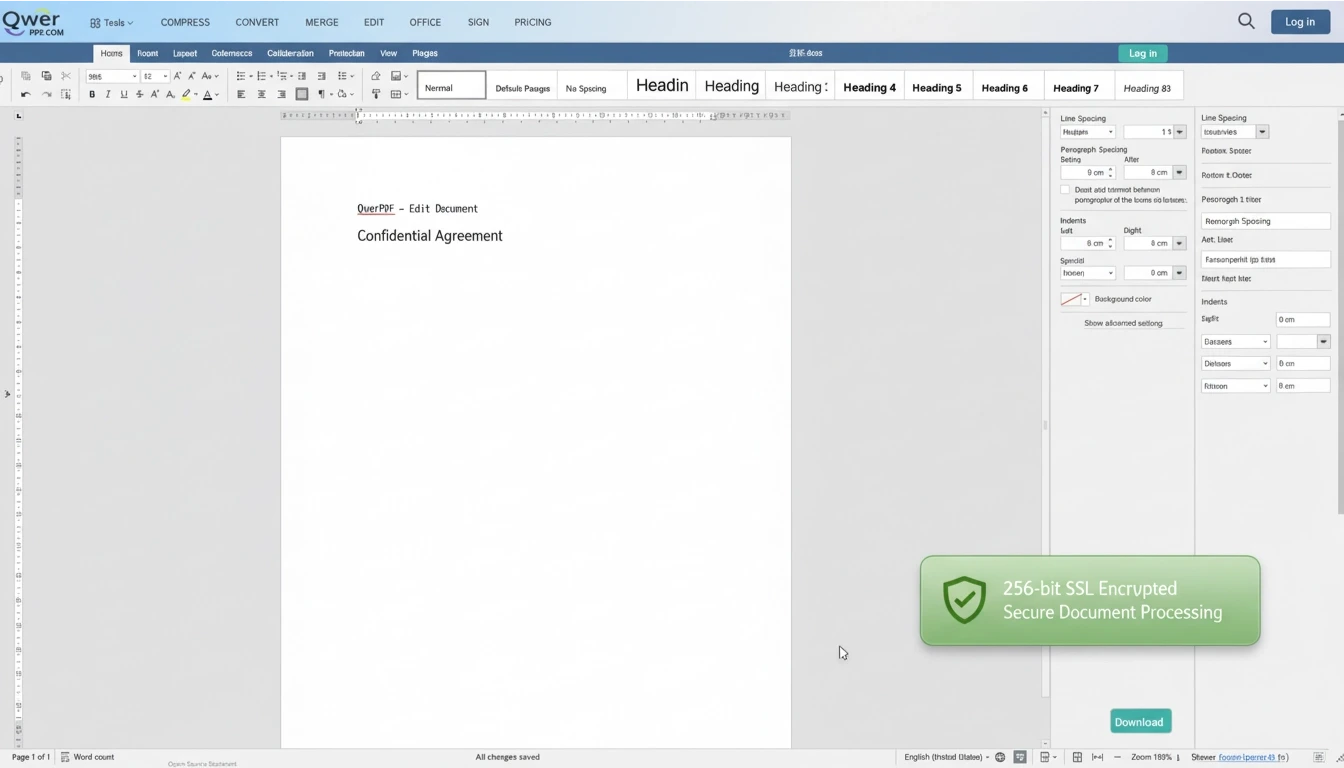1344x768 pixels.
Task: Click the justify alignment icon
Action: (x=301, y=94)
